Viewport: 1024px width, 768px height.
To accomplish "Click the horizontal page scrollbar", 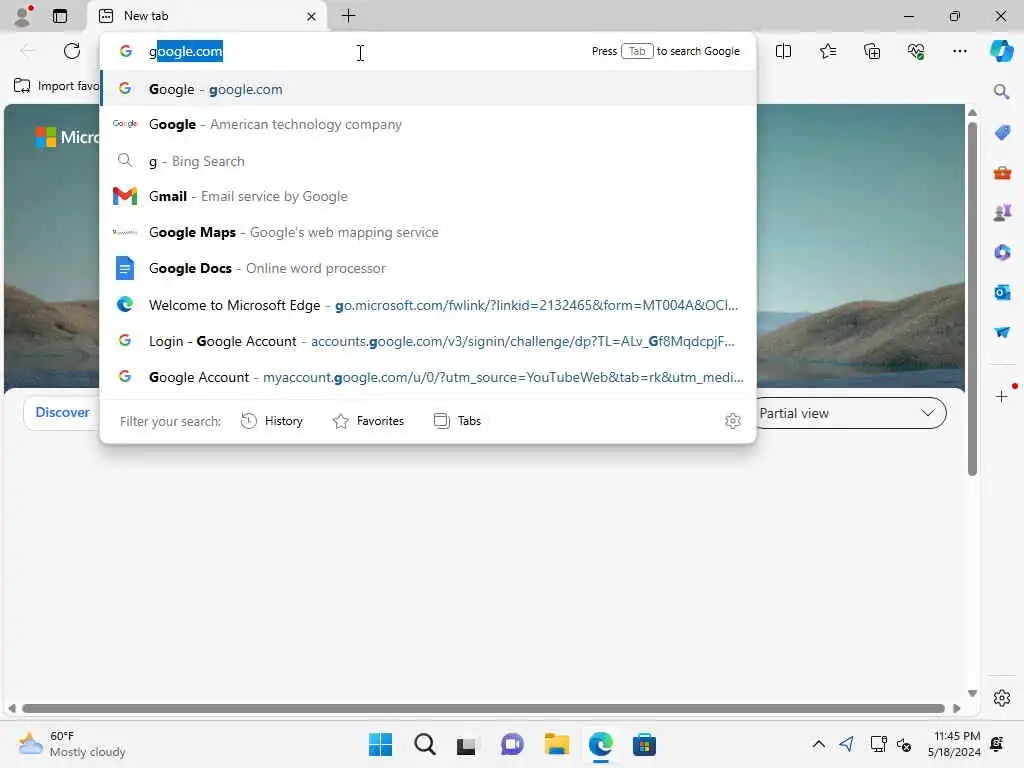I will click(483, 709).
